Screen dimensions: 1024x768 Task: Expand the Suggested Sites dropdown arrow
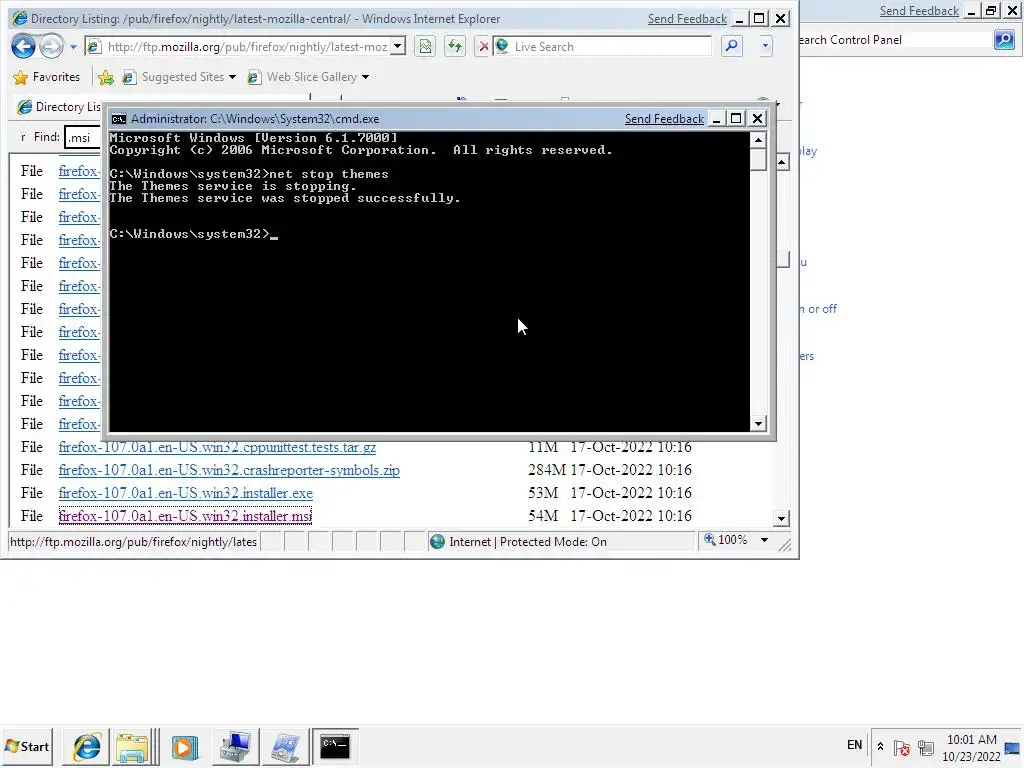[x=232, y=77]
